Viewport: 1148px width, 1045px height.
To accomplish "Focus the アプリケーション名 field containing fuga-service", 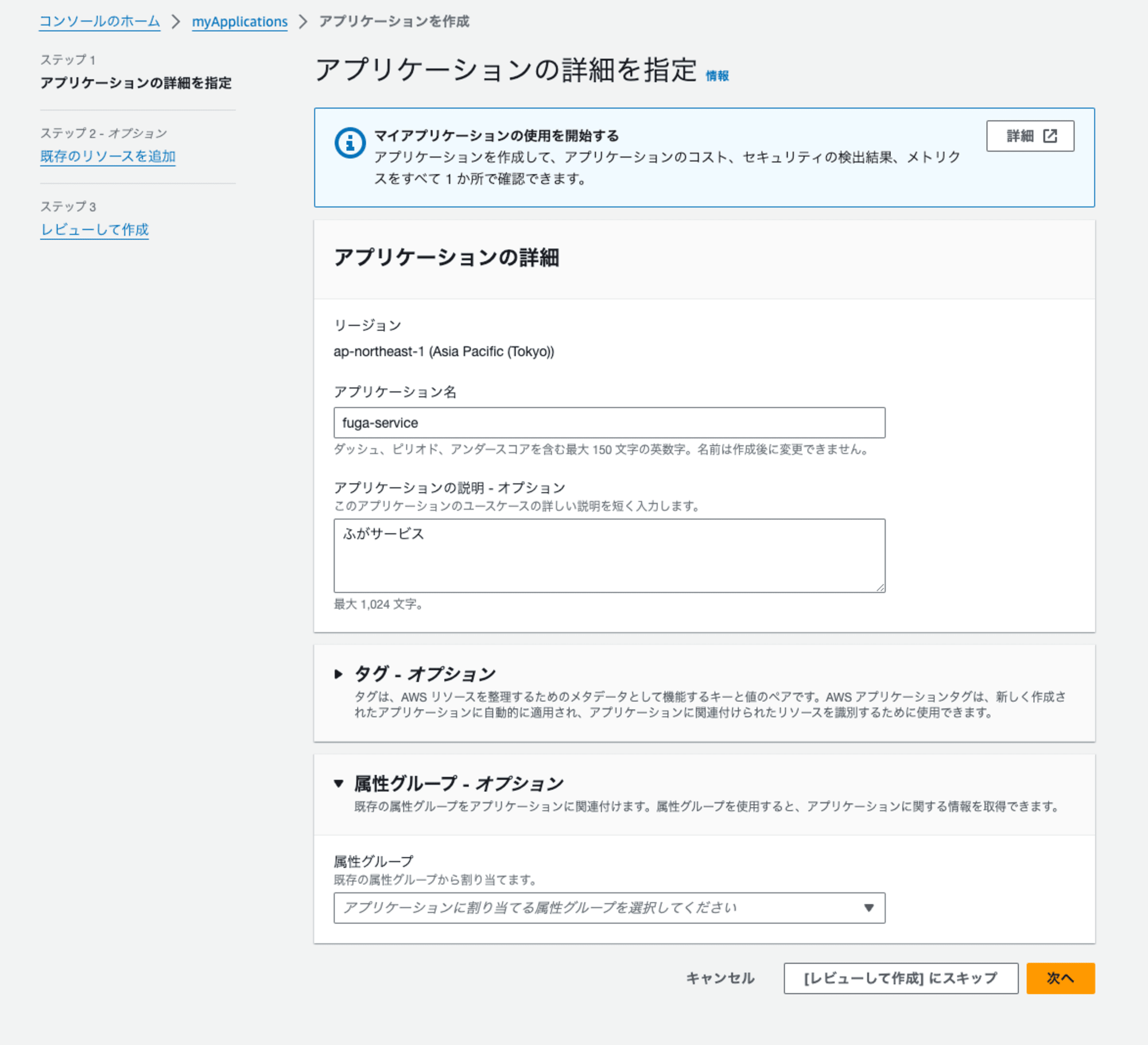I will click(609, 423).
